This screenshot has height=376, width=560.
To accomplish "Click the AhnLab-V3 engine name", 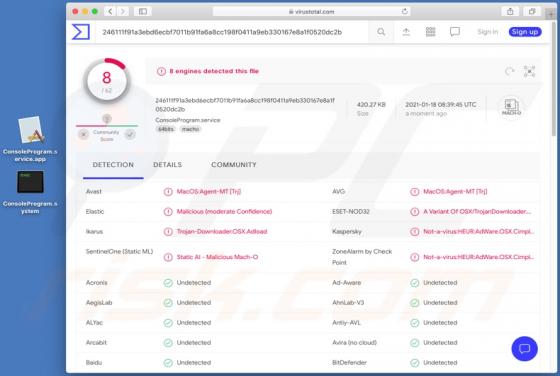I will pos(348,302).
